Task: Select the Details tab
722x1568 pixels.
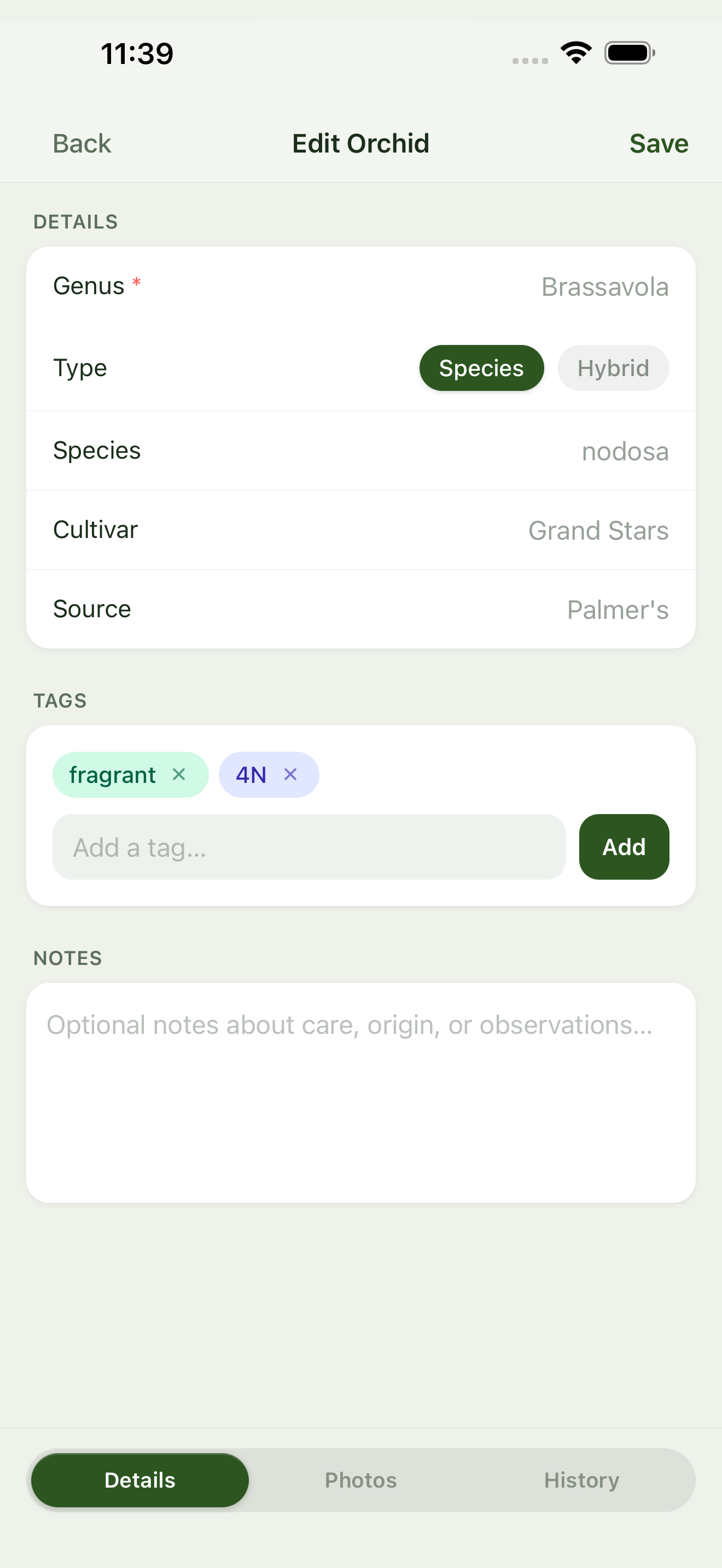Action: [x=140, y=1480]
